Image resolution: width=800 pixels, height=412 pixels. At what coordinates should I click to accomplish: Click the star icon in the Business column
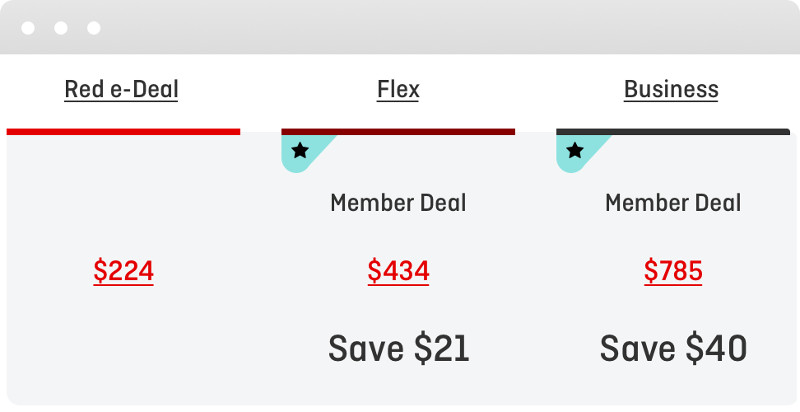click(x=575, y=150)
